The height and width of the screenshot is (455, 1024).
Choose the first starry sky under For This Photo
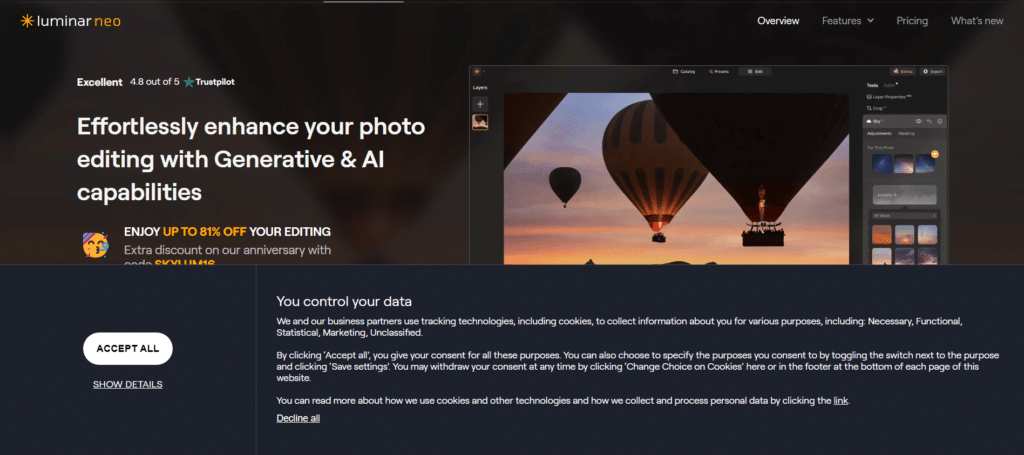[x=882, y=164]
